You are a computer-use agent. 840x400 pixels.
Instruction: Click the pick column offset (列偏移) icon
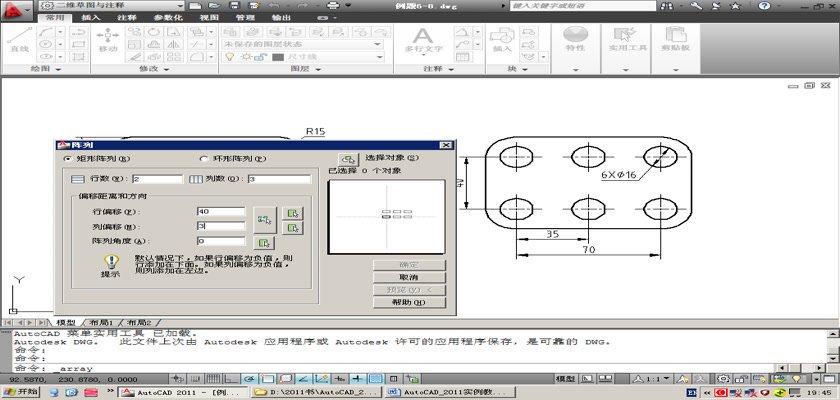click(293, 228)
